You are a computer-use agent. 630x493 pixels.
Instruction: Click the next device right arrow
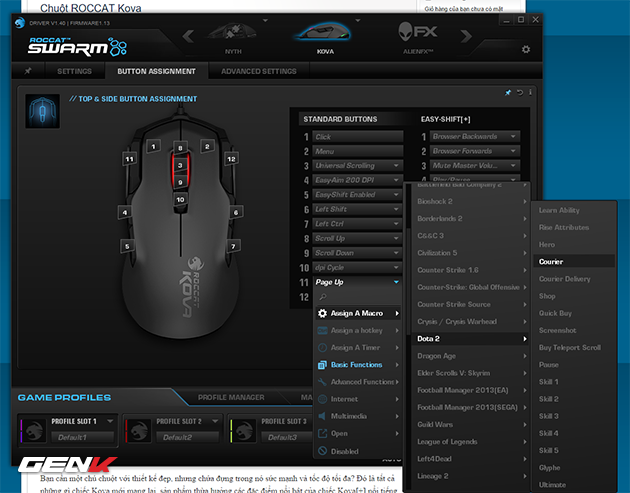click(495, 38)
